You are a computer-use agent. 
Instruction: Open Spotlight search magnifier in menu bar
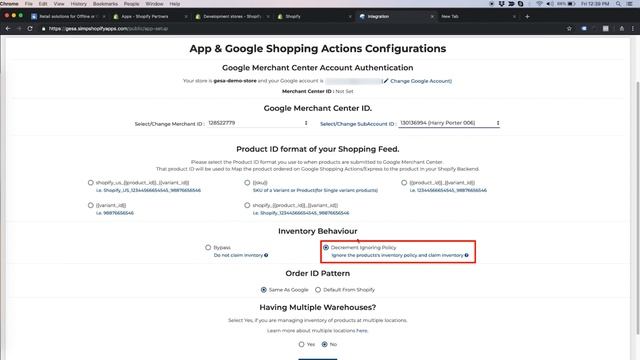tap(619, 4)
